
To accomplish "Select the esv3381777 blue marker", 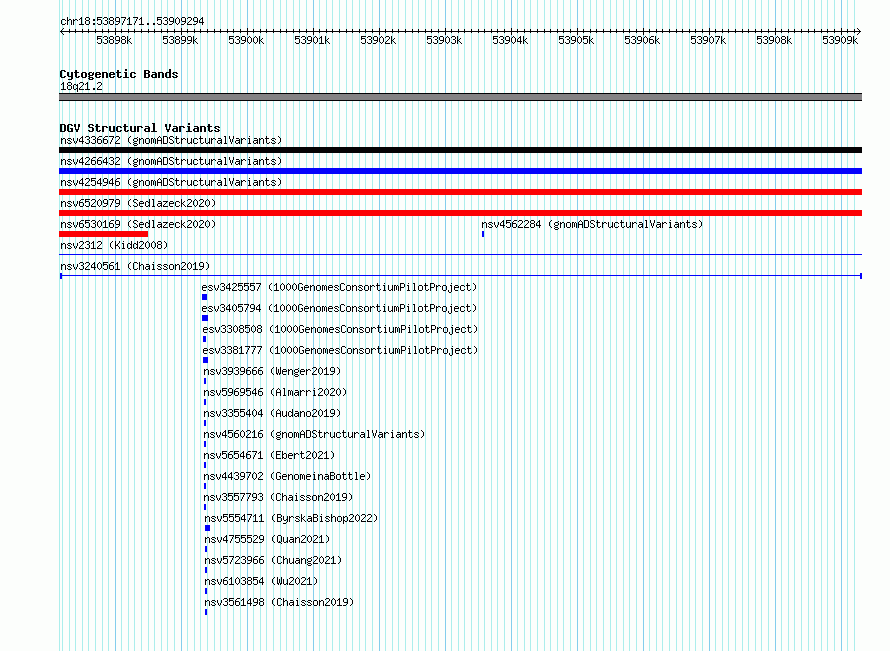I will tap(205, 360).
